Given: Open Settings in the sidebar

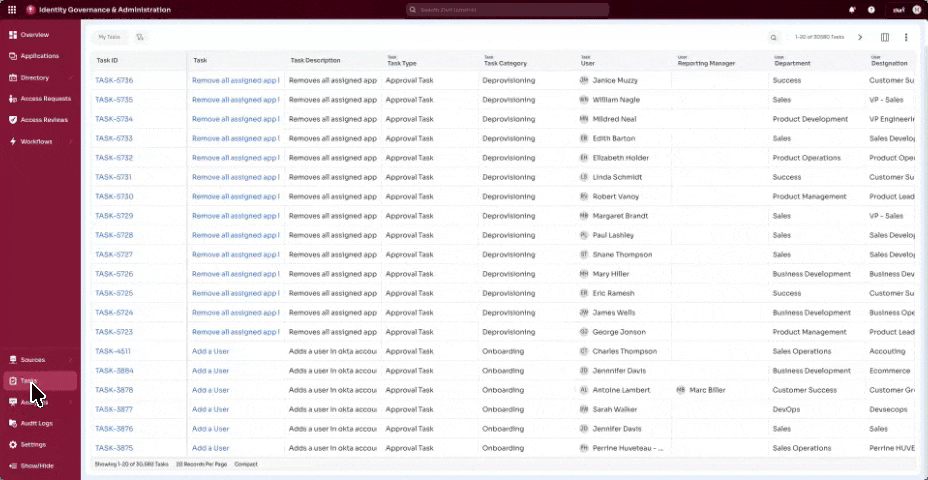Looking at the screenshot, I should 33,444.
